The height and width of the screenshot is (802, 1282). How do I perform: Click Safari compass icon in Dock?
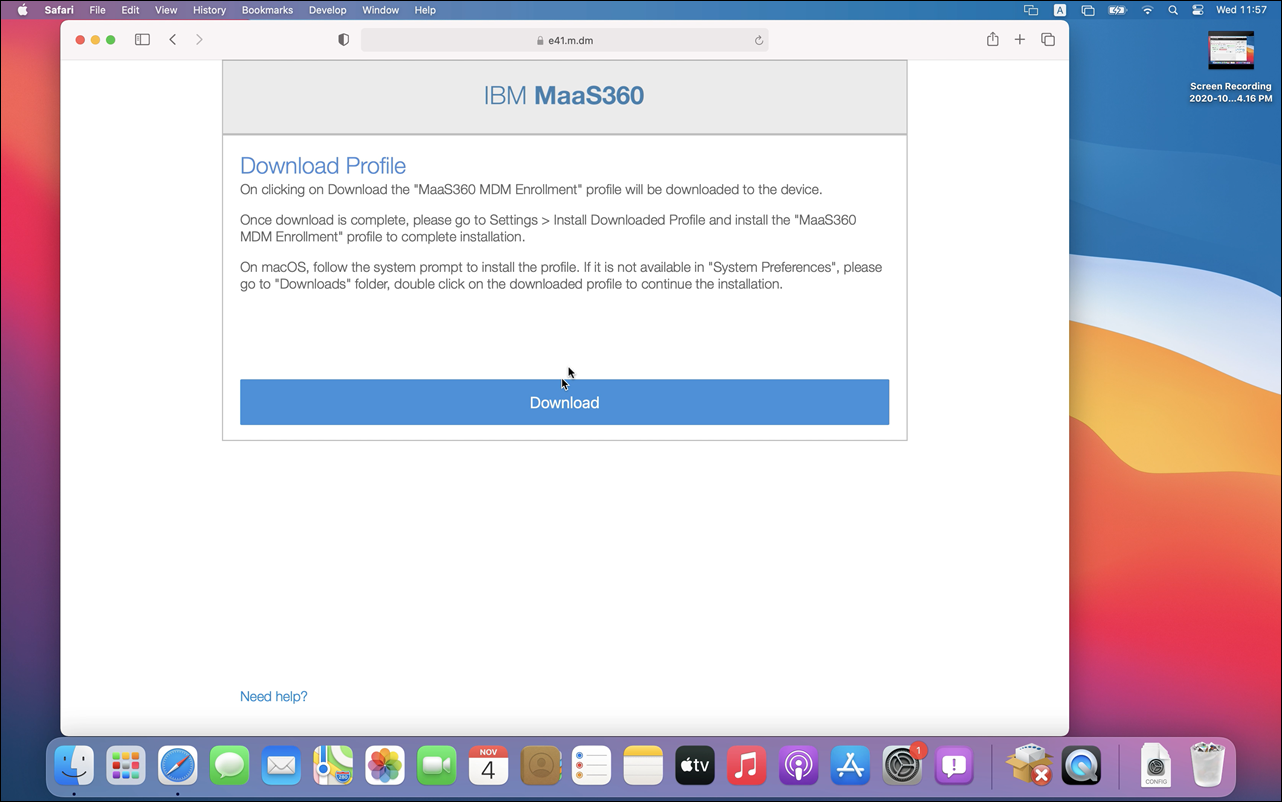(x=178, y=766)
